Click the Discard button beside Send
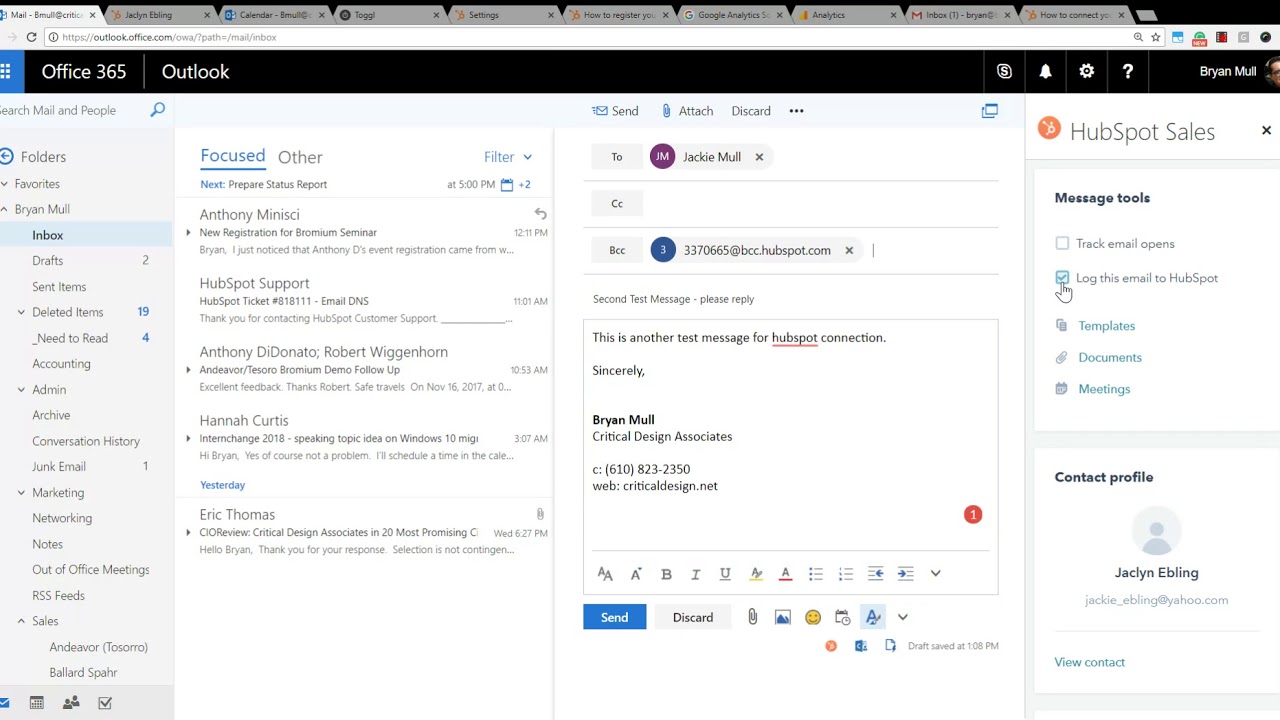Viewport: 1280px width, 720px height. tap(692, 617)
